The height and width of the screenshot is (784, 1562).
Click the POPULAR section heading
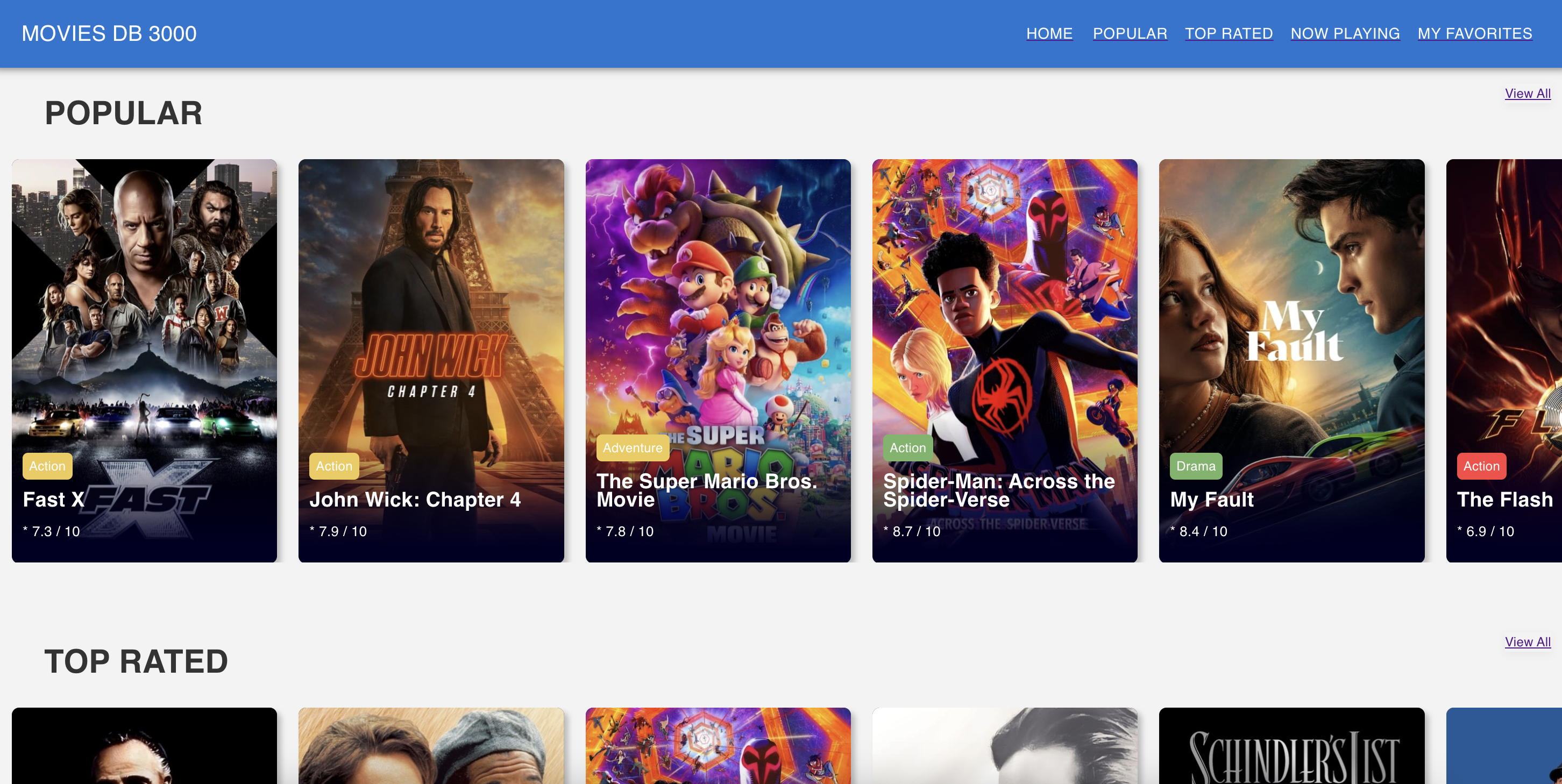(x=124, y=113)
